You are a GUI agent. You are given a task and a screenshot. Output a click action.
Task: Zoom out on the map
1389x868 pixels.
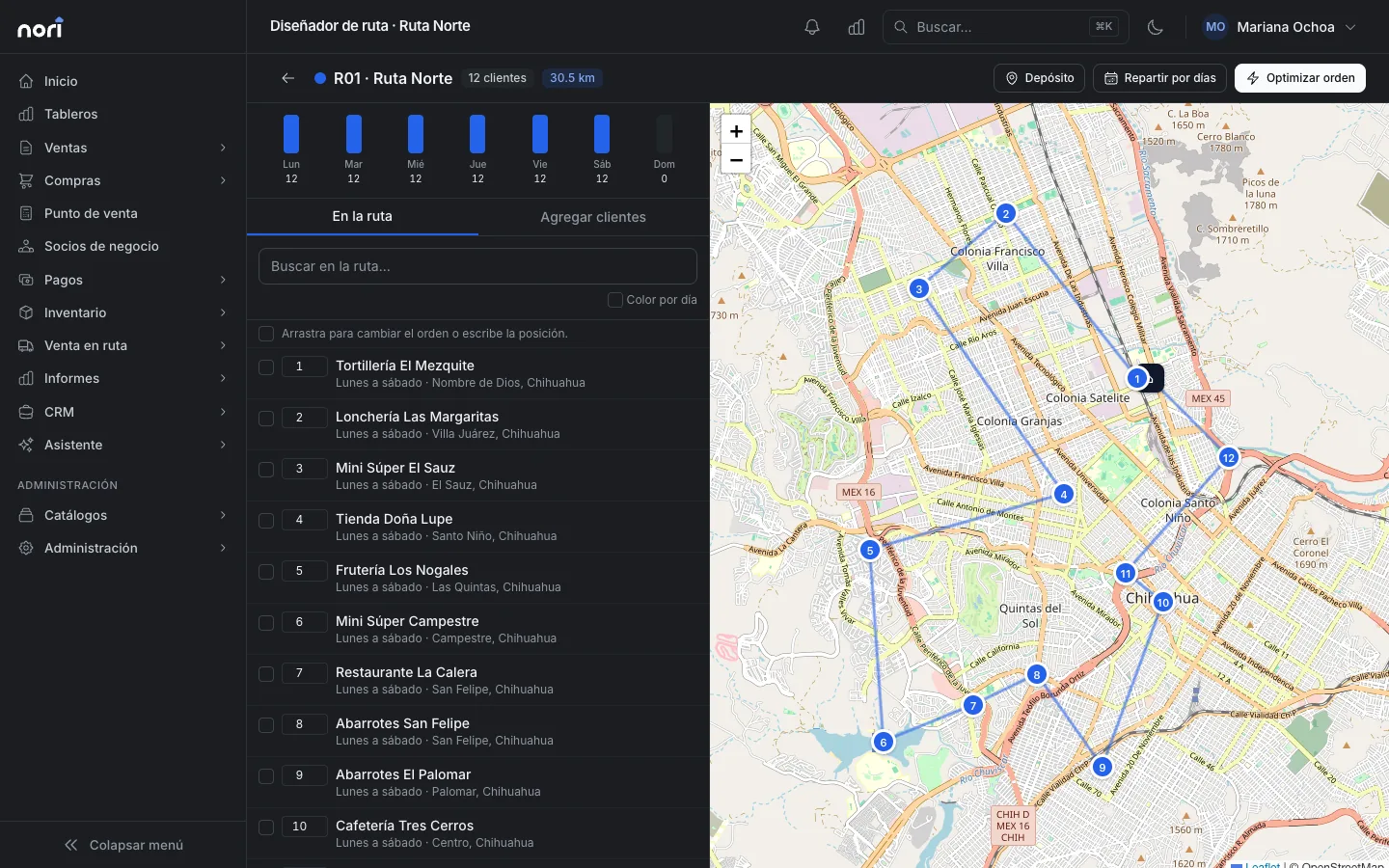[736, 159]
